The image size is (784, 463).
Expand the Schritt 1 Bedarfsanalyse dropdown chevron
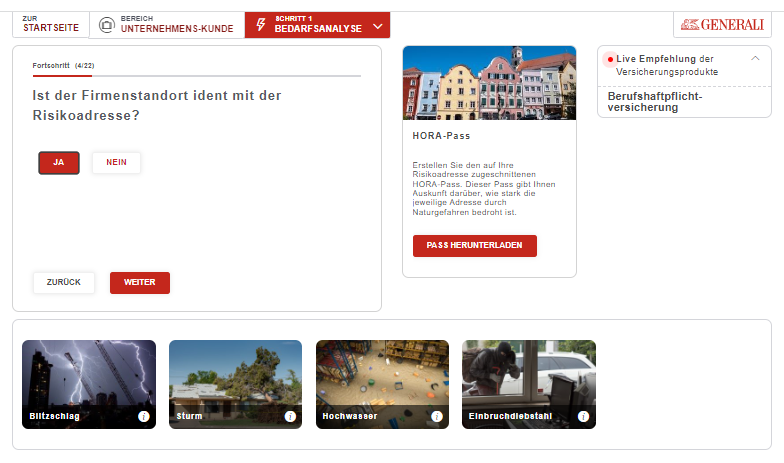click(x=377, y=25)
